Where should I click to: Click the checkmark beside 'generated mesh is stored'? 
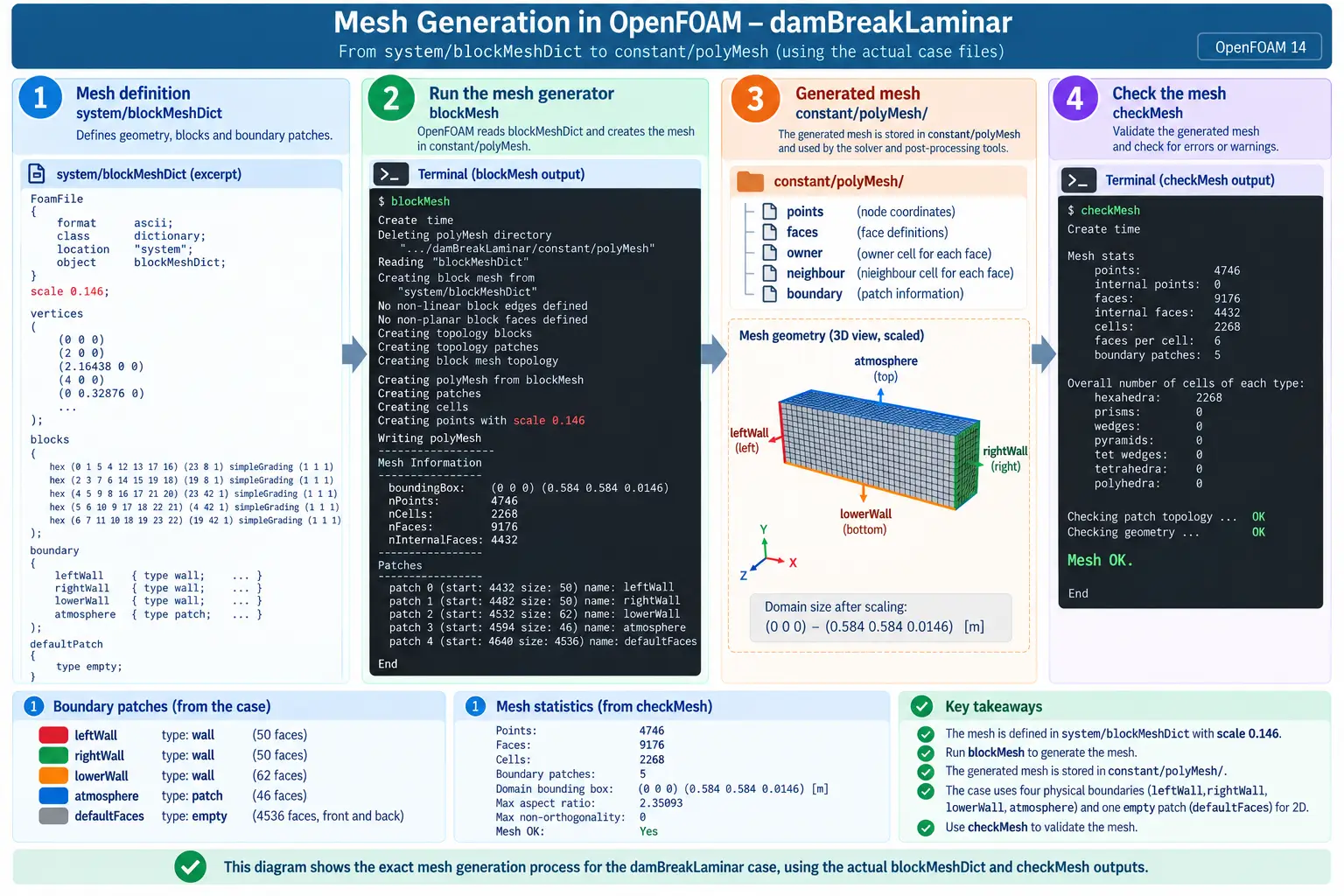[x=925, y=772]
